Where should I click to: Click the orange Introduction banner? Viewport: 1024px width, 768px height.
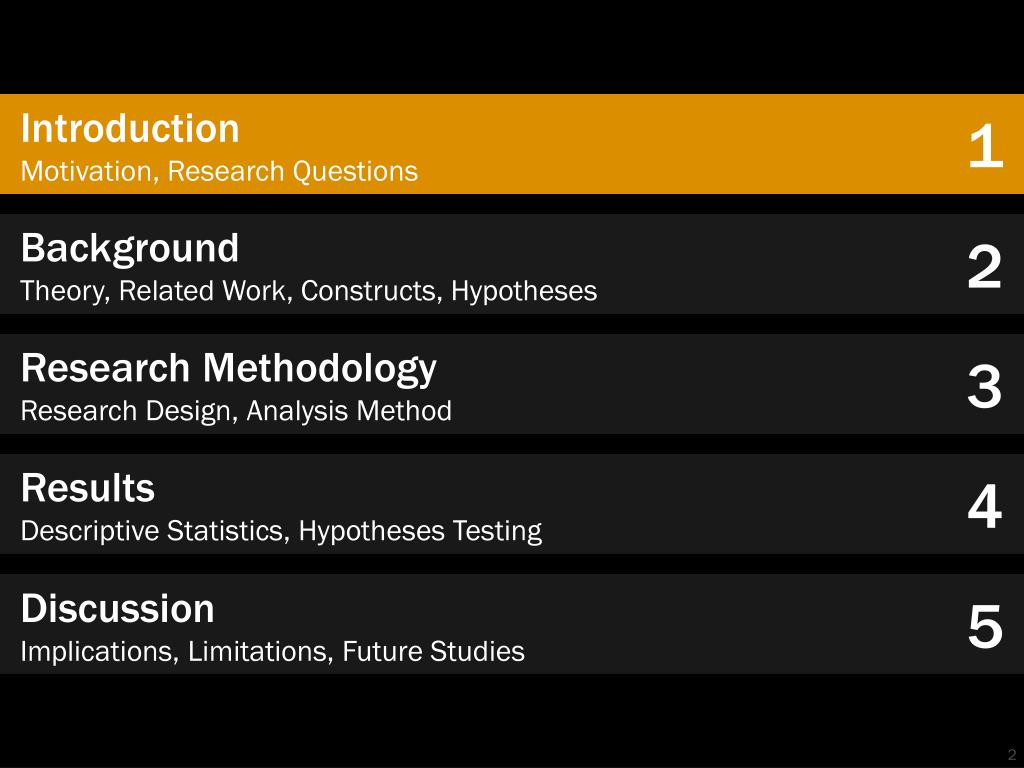click(x=512, y=144)
